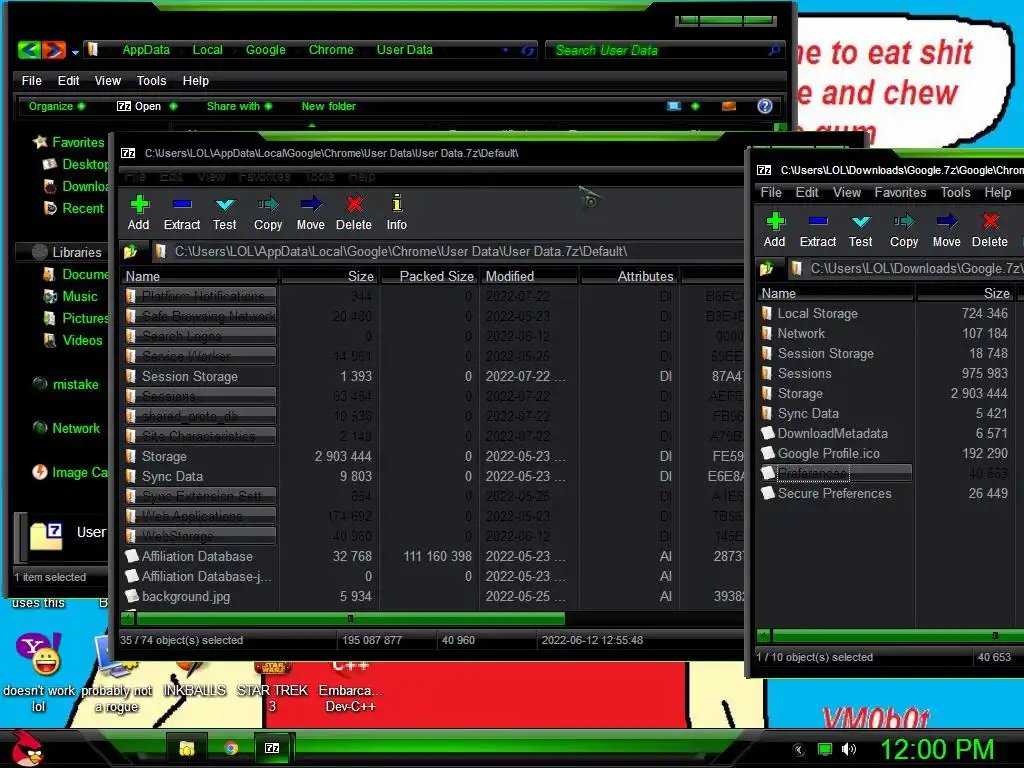The height and width of the screenshot is (768, 1024).
Task: Open the taskbar file explorer icon
Action: 187,748
